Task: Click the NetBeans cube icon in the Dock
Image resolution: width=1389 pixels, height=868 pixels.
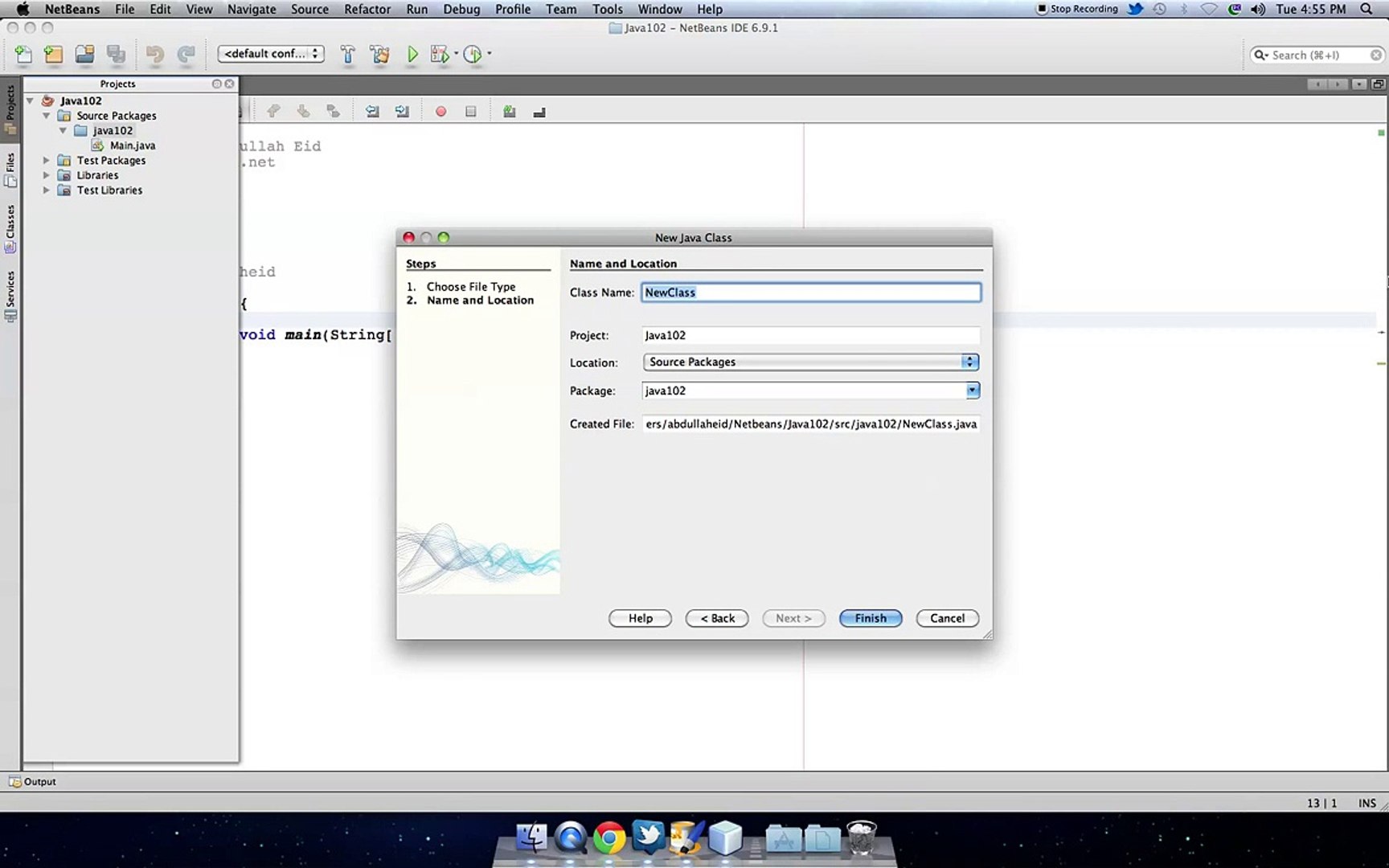Action: 725,838
